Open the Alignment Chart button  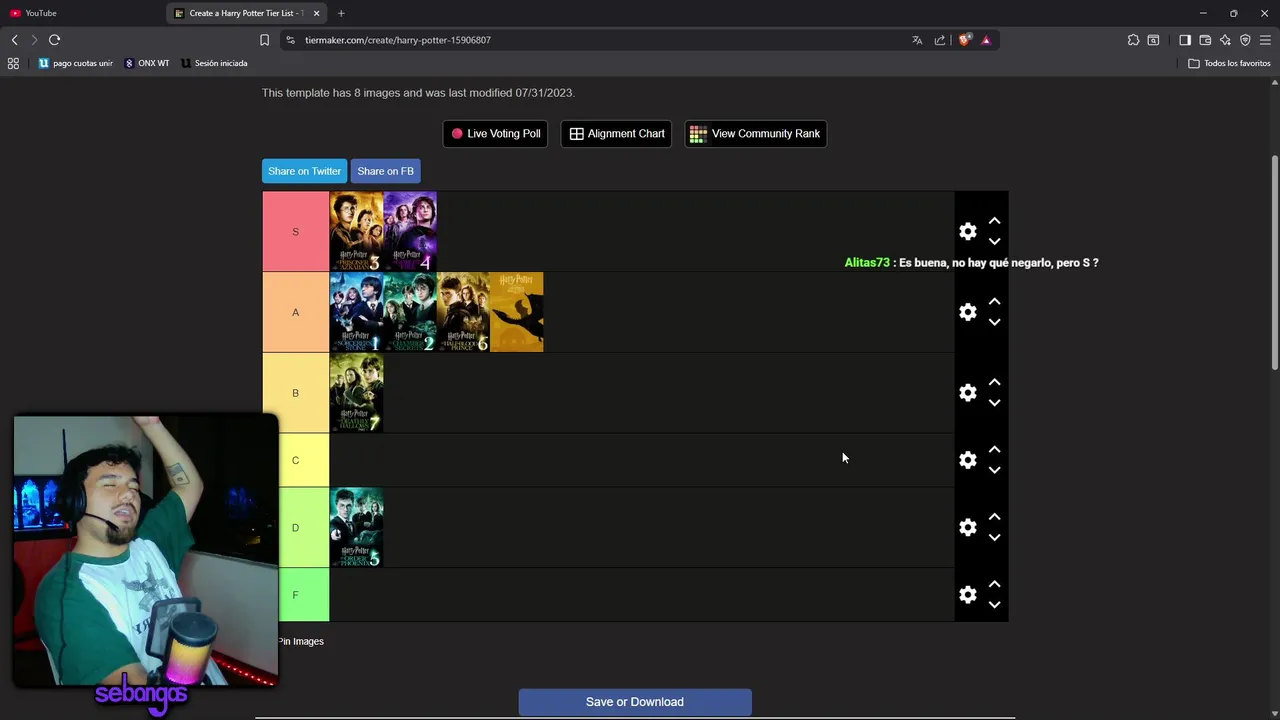tap(616, 134)
